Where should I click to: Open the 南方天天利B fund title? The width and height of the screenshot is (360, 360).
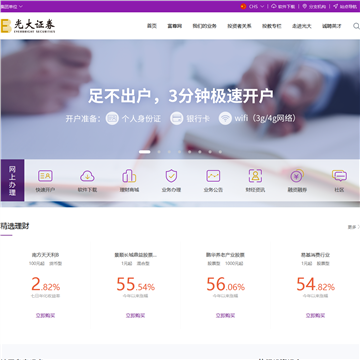(45, 255)
